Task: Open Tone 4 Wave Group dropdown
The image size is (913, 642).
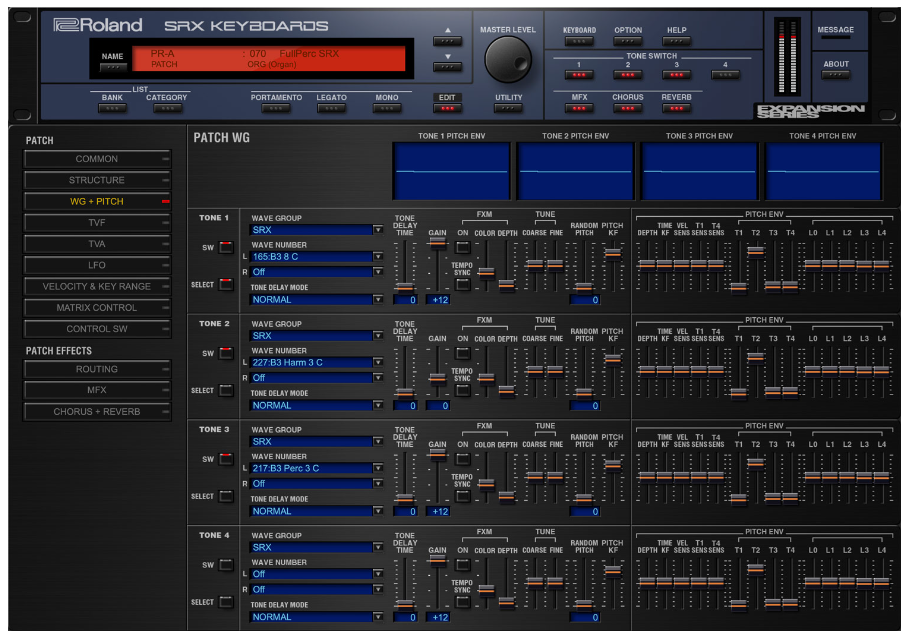Action: [317, 548]
